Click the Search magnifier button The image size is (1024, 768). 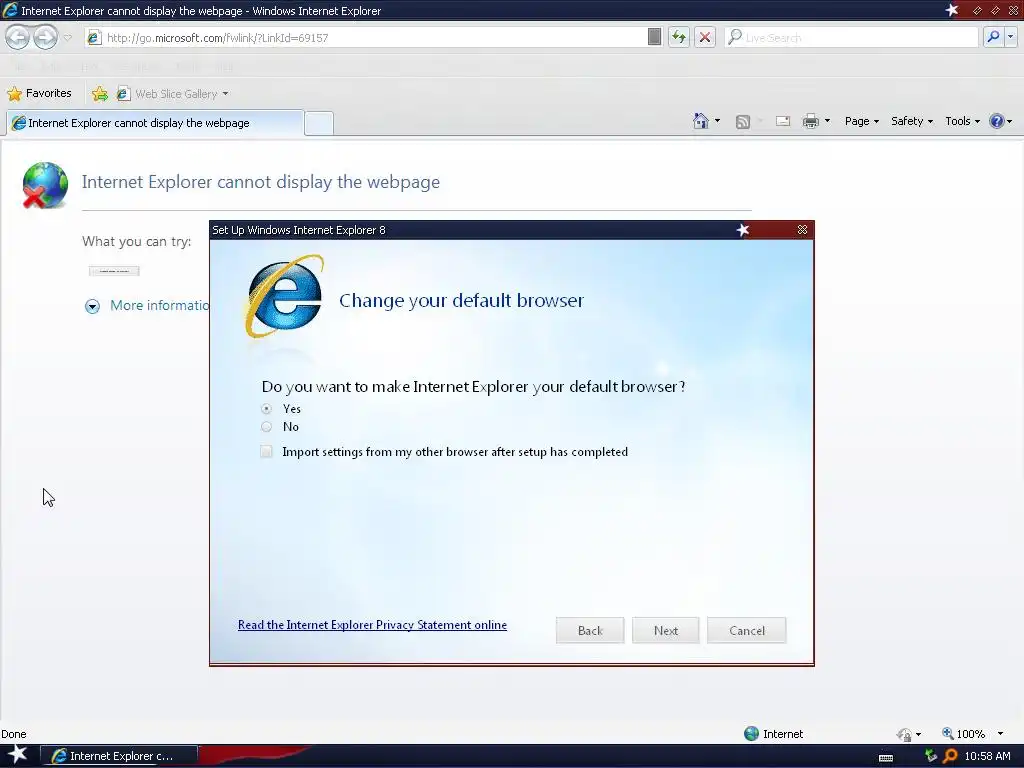(x=993, y=37)
